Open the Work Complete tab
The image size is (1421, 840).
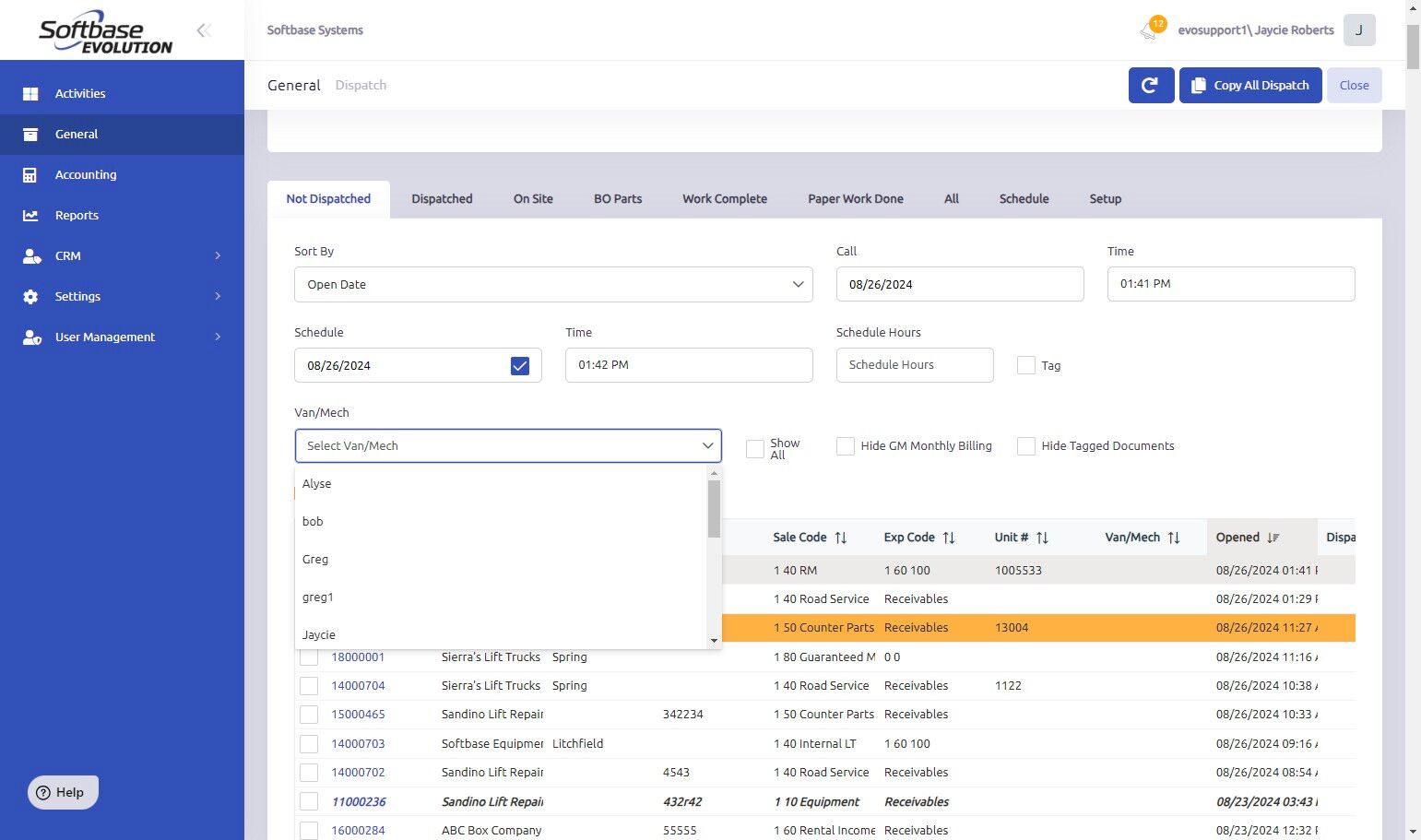(724, 198)
